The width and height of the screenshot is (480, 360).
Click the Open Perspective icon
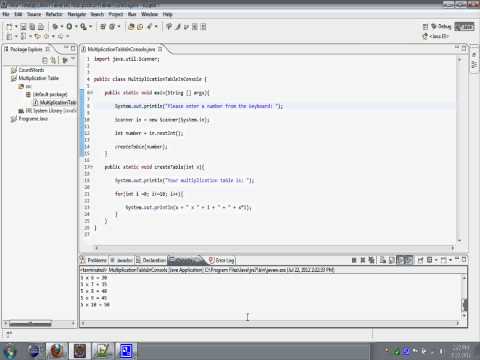(x=425, y=27)
